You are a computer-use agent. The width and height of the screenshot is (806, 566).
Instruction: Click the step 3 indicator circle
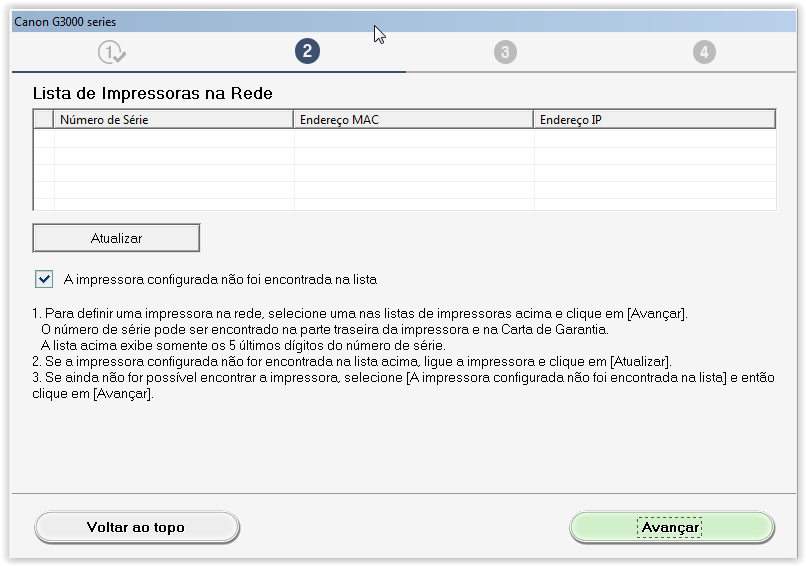(x=505, y=52)
